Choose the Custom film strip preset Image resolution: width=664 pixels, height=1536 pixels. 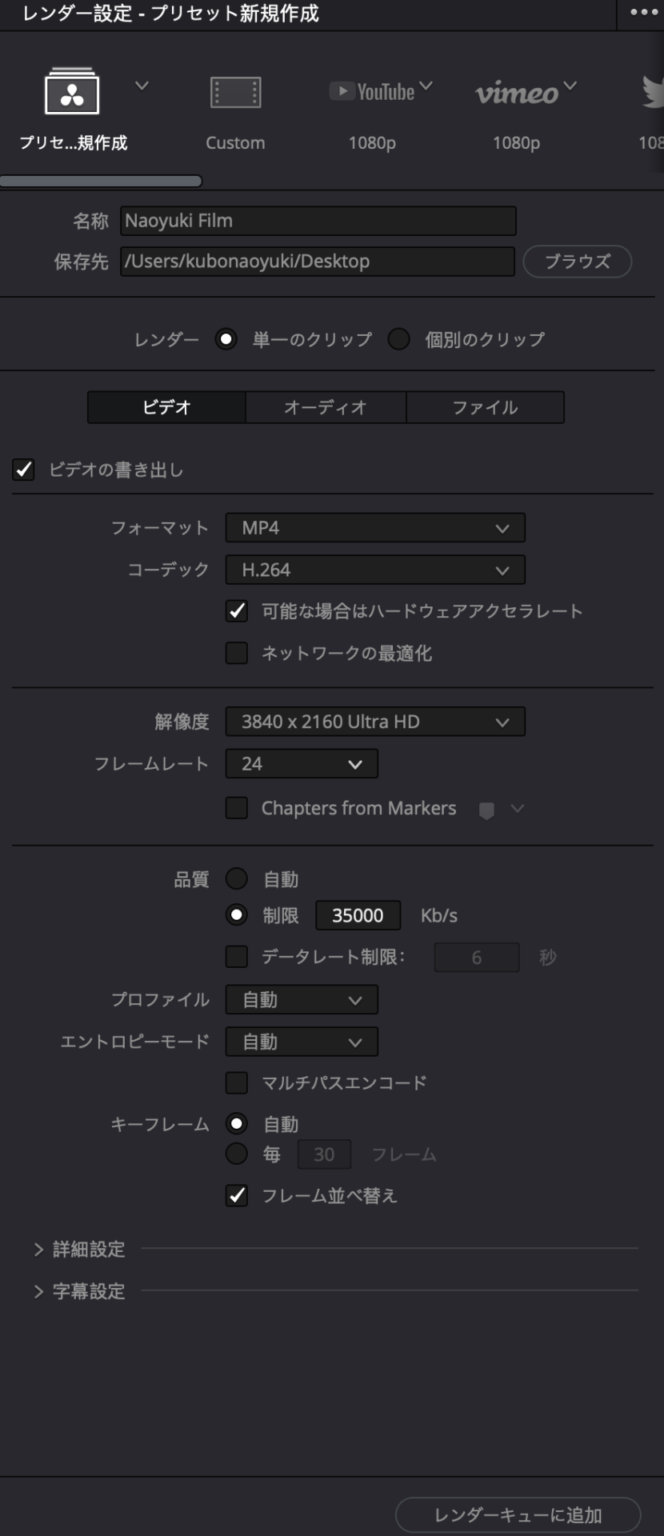[x=235, y=93]
